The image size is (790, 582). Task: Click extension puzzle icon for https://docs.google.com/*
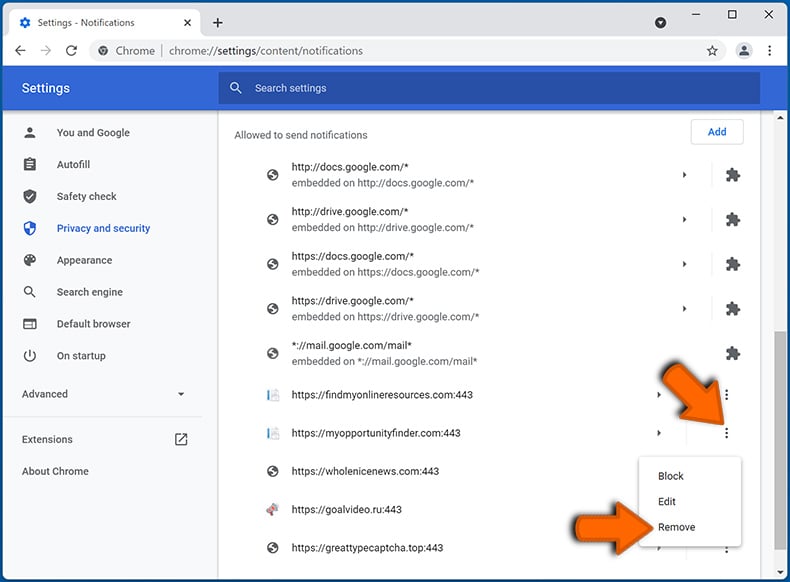coord(733,264)
